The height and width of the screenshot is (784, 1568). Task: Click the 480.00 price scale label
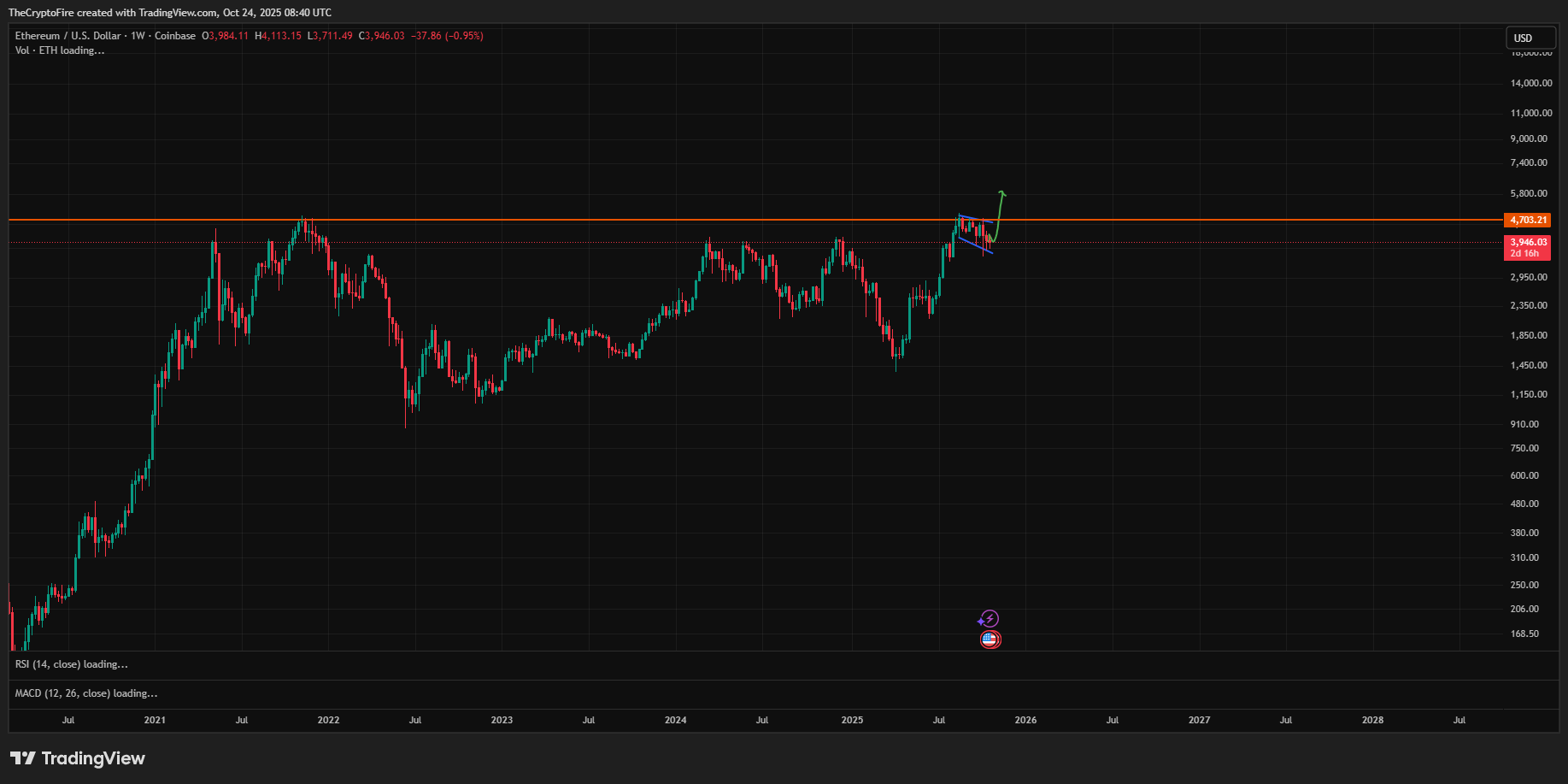[x=1524, y=504]
